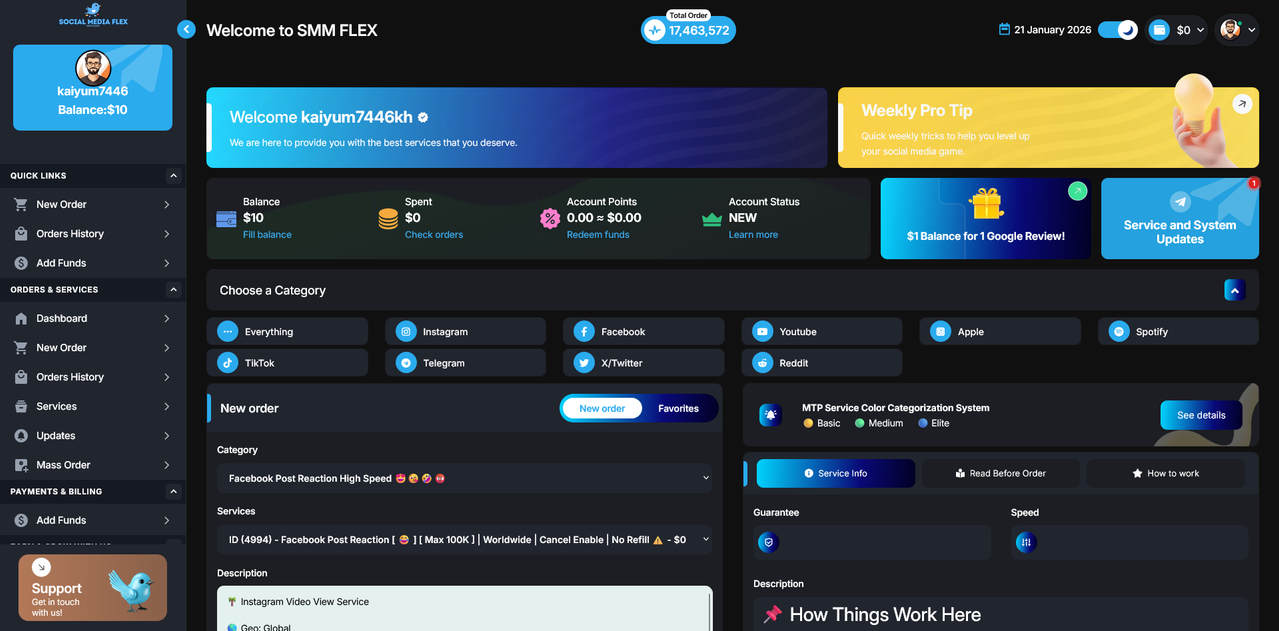This screenshot has height=631, width=1279.
Task: Open the user avatar menu in header
Action: click(x=1236, y=30)
